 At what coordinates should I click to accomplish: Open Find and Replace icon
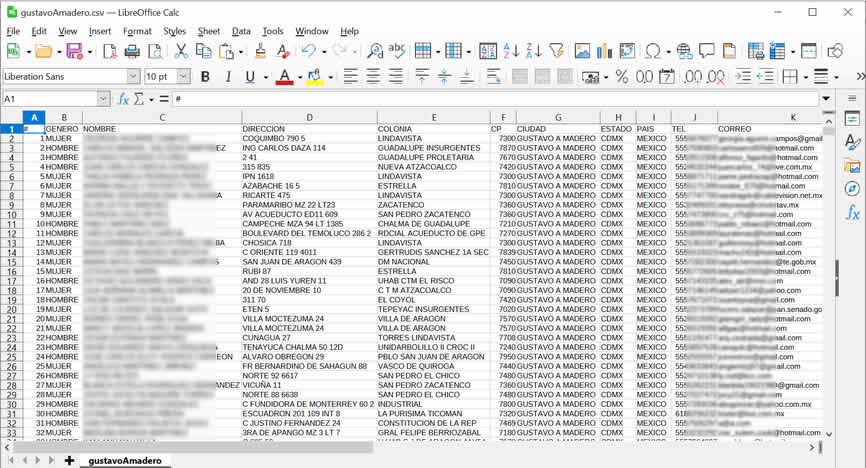[375, 51]
